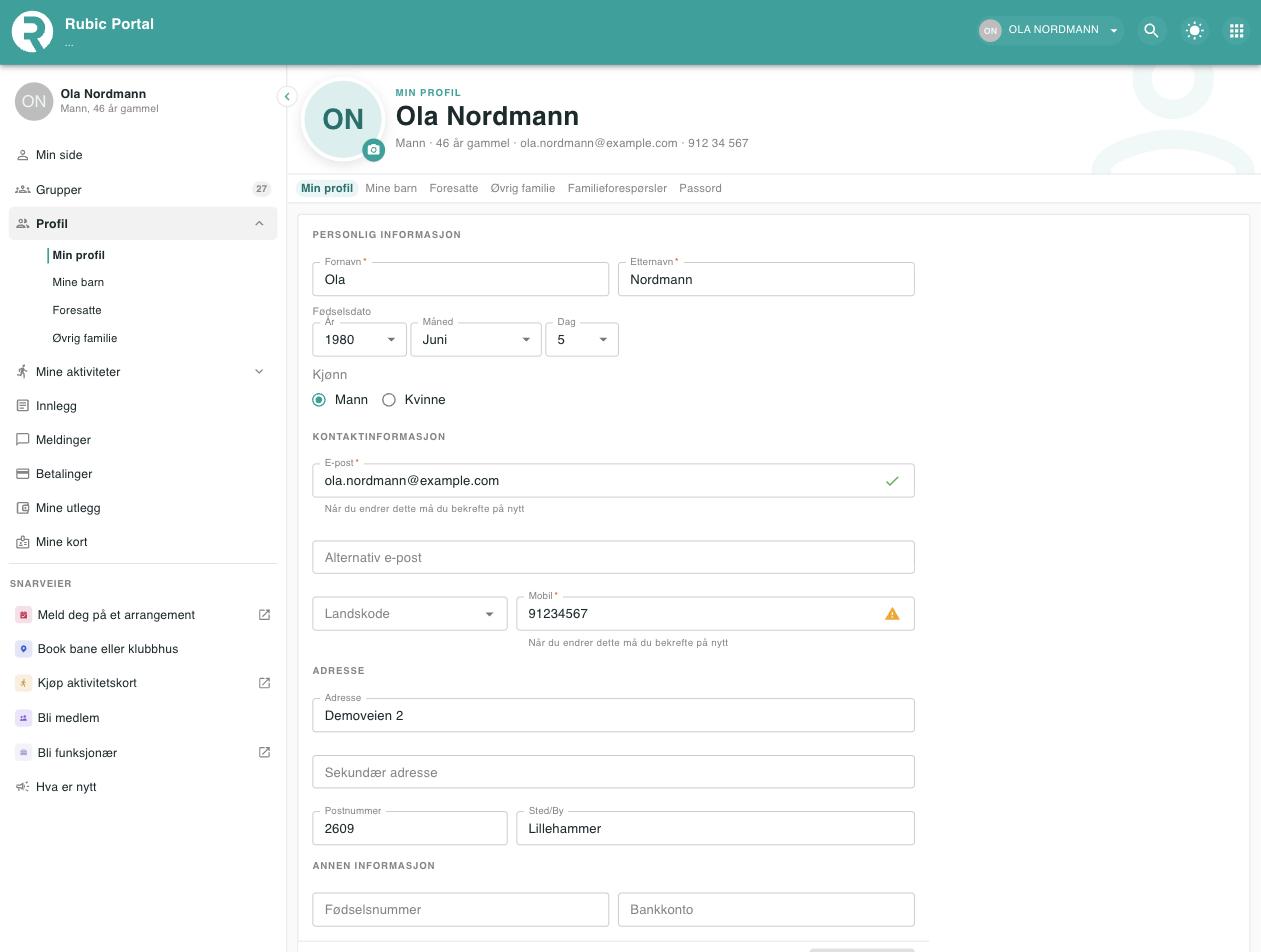Click the green checkmark in E-post field
1261x952 pixels.
(892, 481)
